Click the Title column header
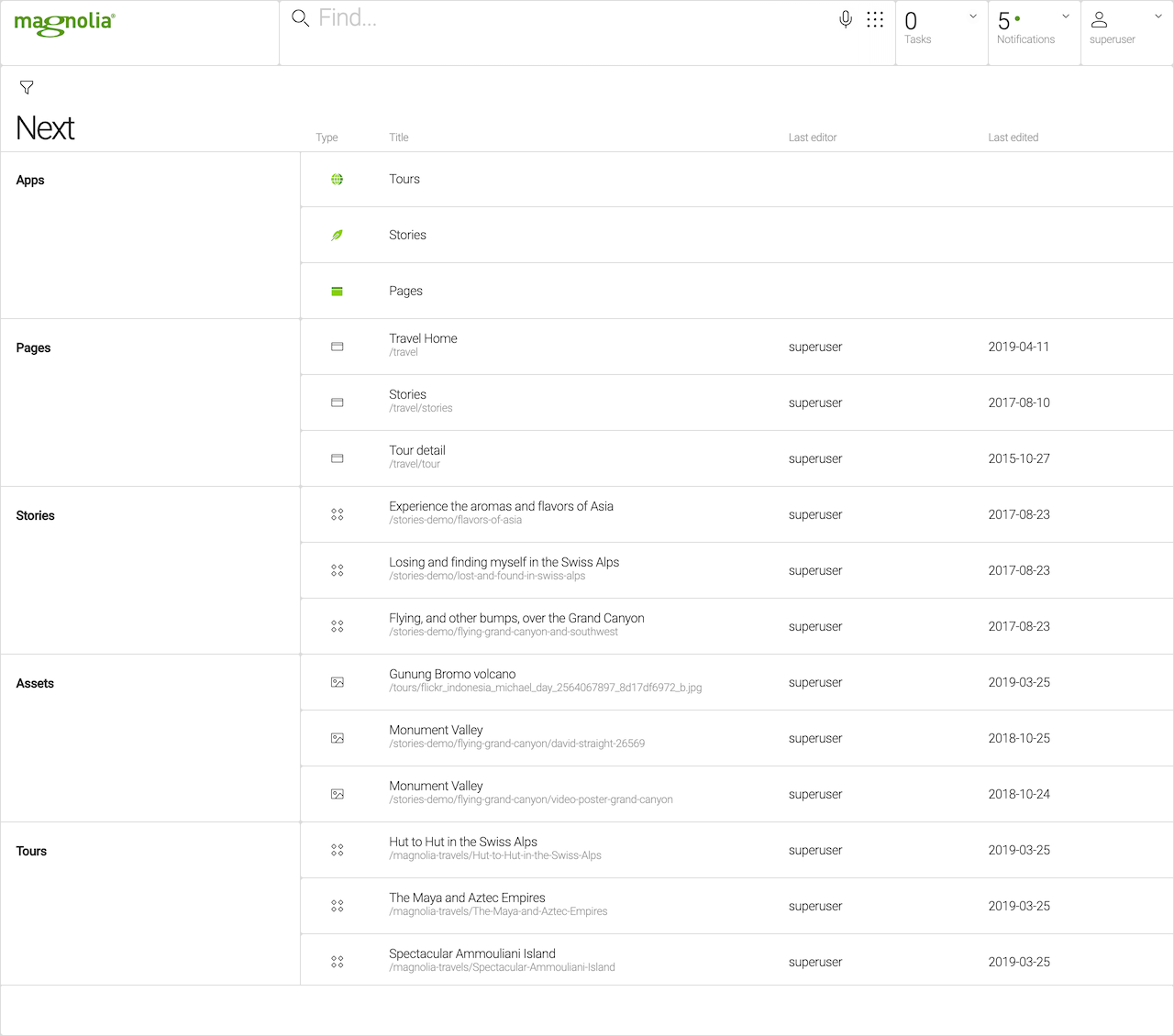The height and width of the screenshot is (1036, 1174). click(x=399, y=138)
